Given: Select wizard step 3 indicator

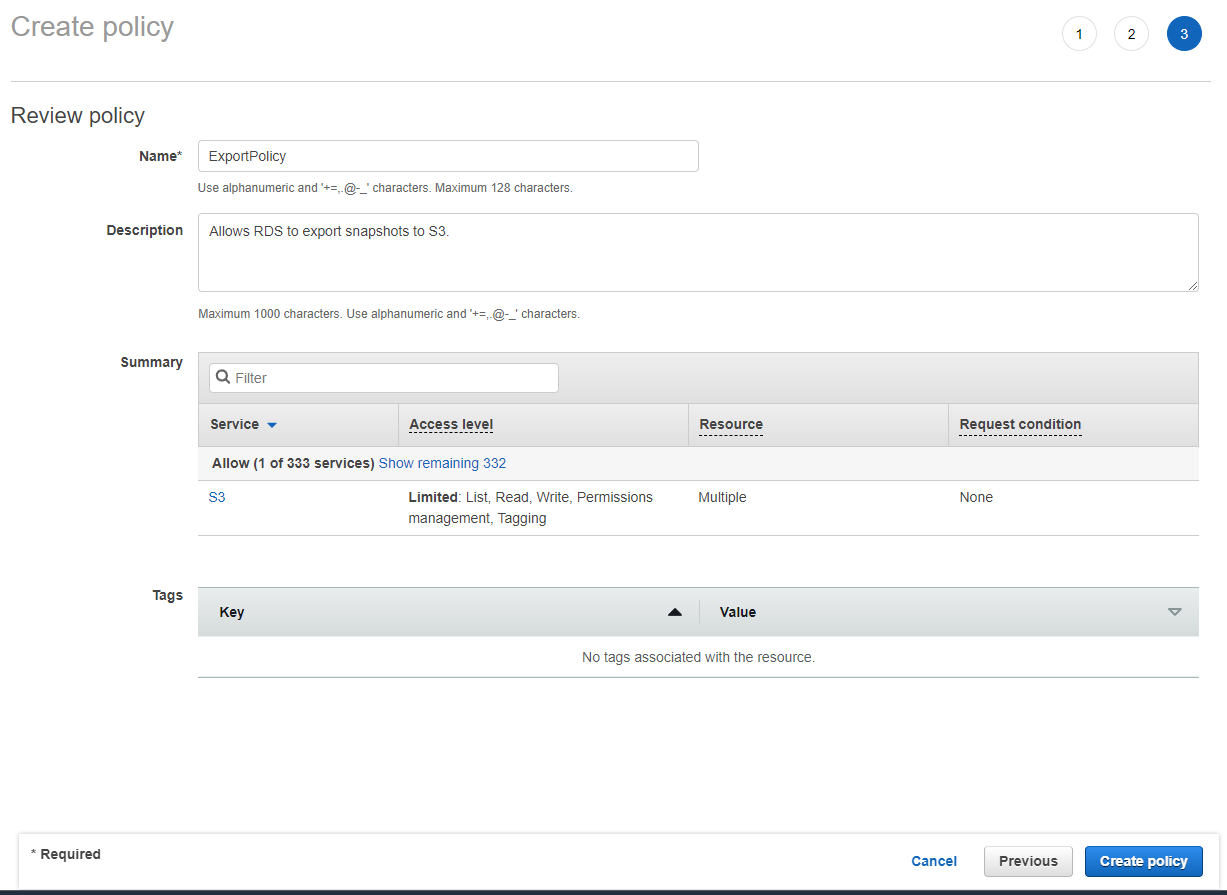Looking at the screenshot, I should (1184, 34).
